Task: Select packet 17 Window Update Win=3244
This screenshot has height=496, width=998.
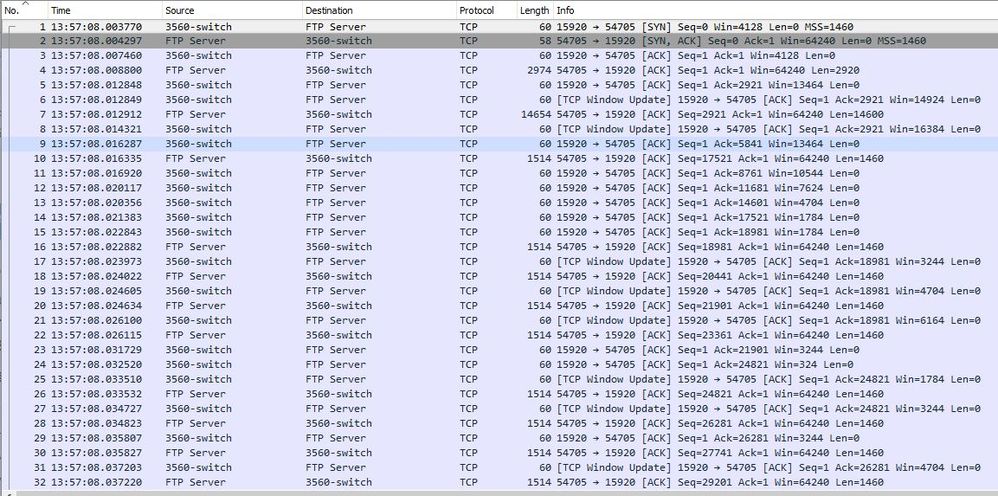Action: (x=500, y=261)
